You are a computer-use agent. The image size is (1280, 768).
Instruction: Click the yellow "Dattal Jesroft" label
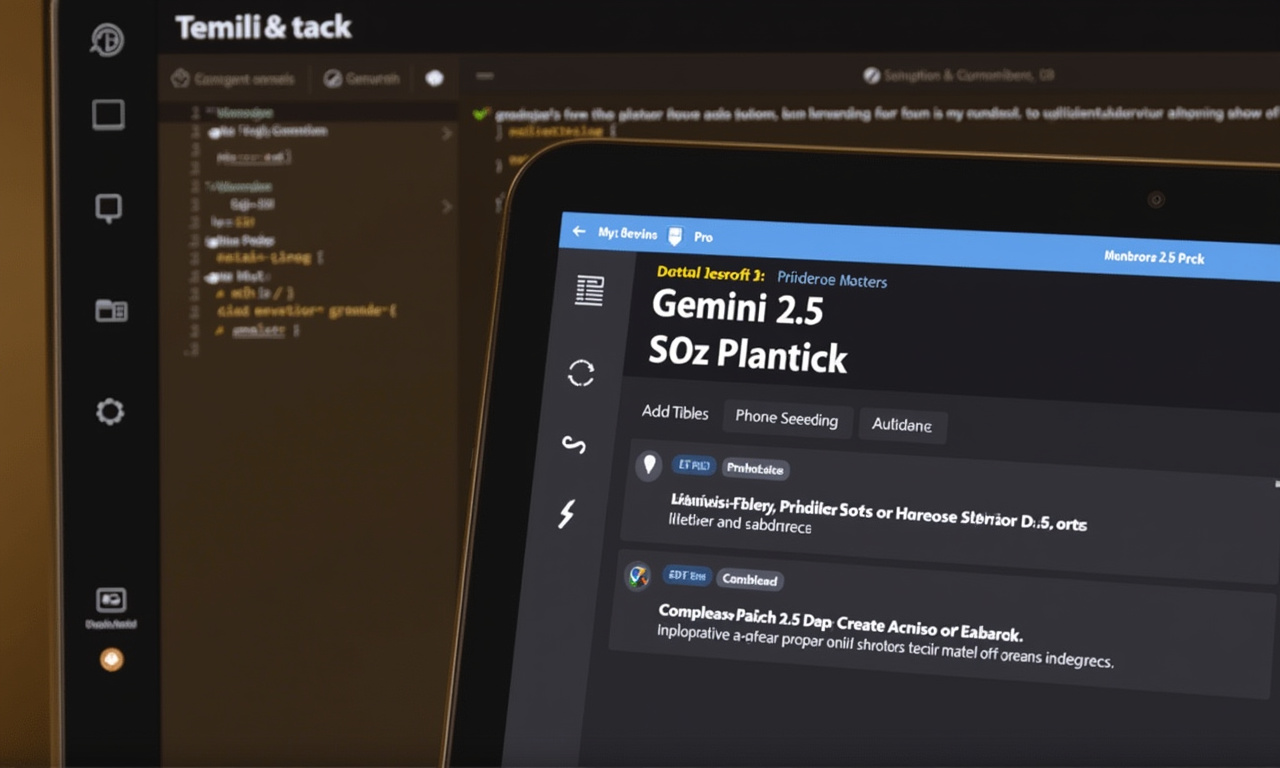point(711,273)
